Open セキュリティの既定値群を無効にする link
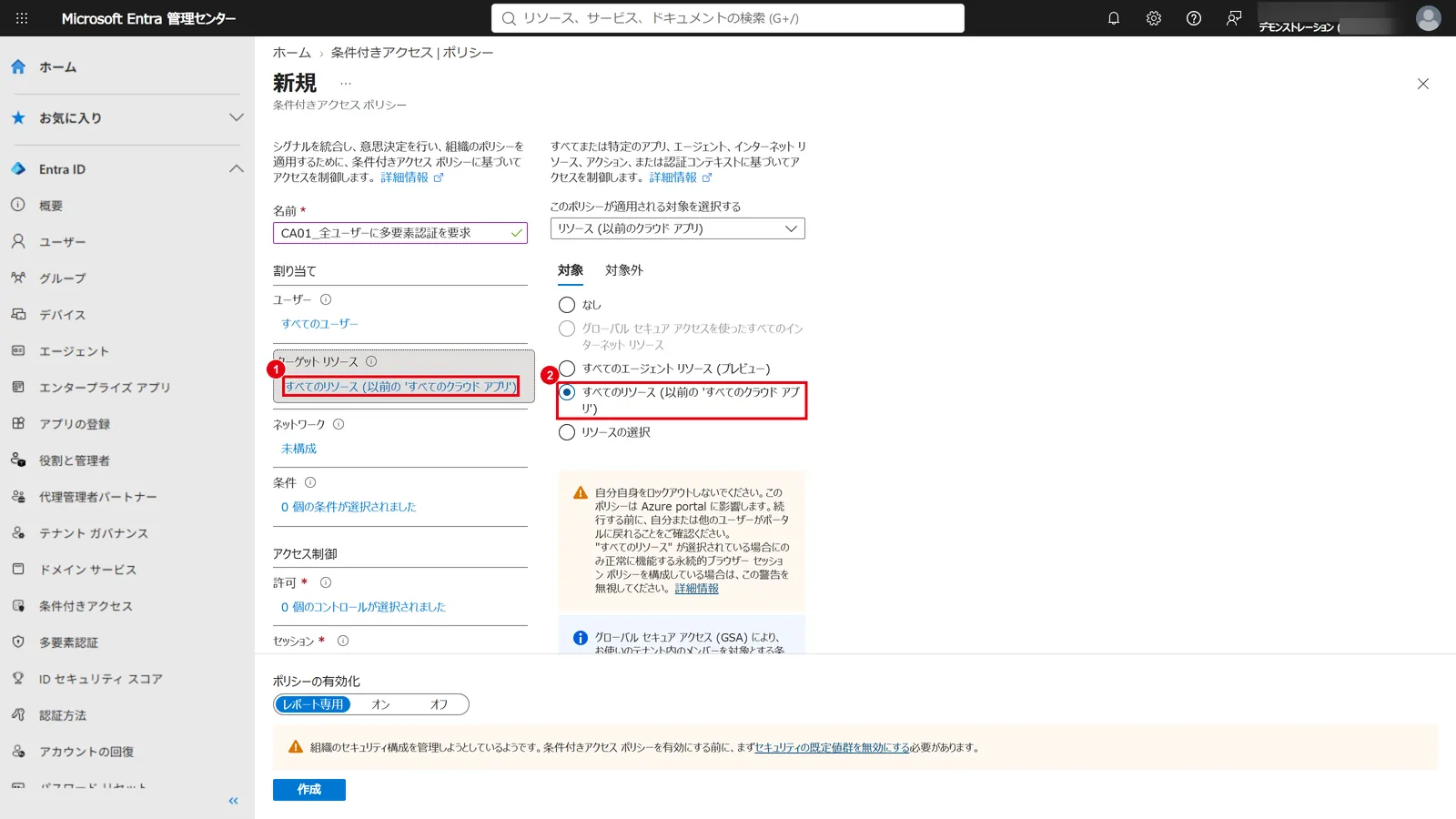 pyautogui.click(x=833, y=747)
